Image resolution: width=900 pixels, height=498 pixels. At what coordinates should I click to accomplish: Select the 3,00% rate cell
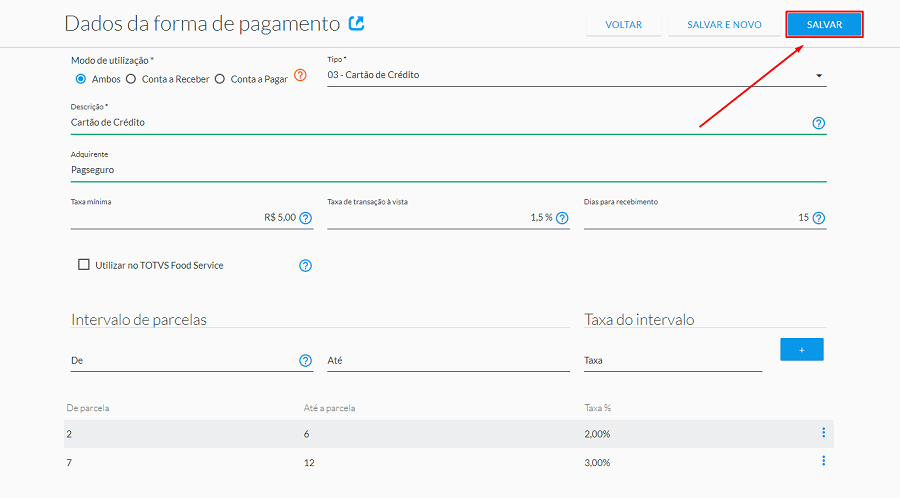[597, 462]
